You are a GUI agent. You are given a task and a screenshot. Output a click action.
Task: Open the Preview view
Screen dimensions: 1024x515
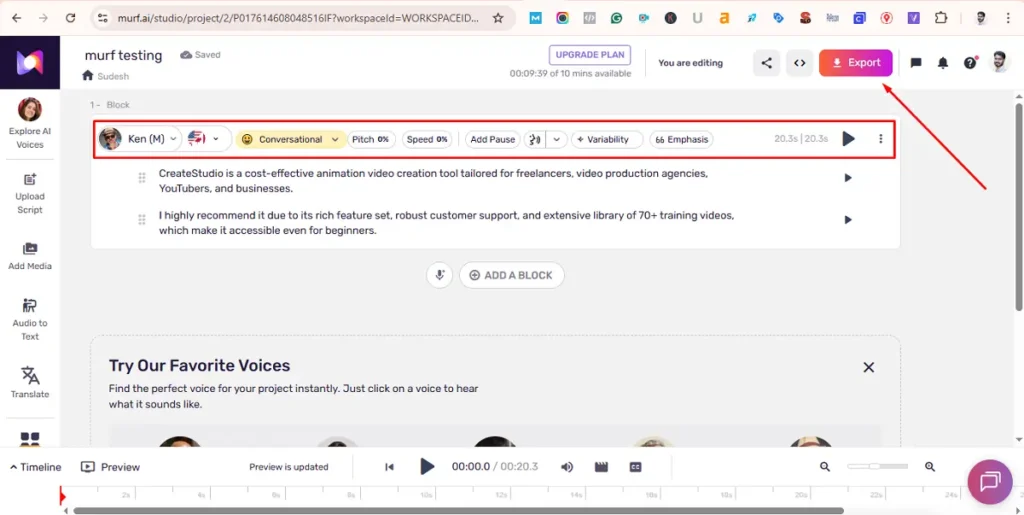[x=110, y=467]
